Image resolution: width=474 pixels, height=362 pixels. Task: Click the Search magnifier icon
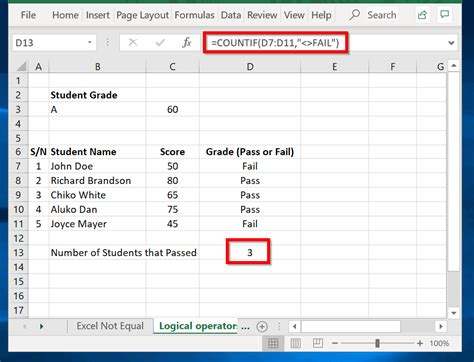355,15
